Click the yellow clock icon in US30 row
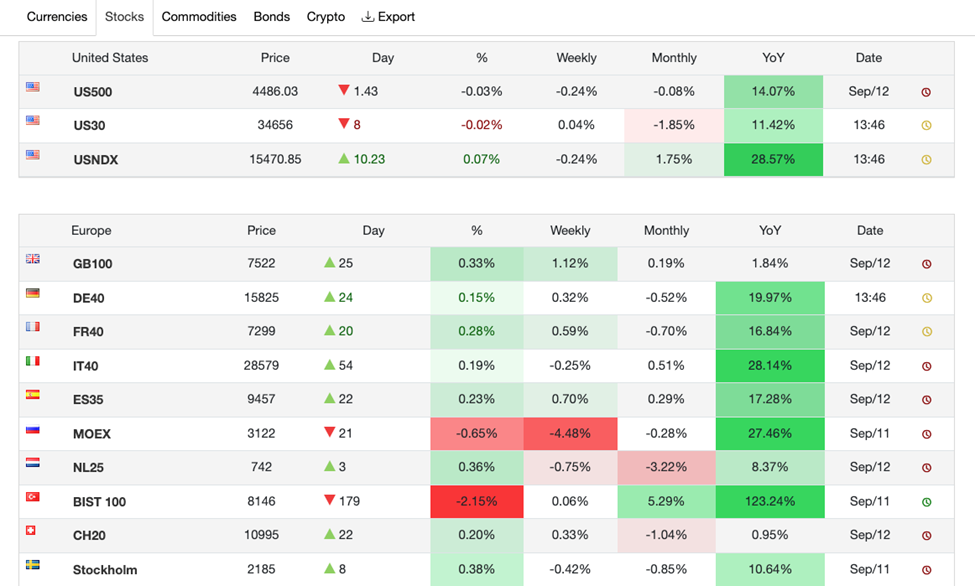The width and height of the screenshot is (975, 586). pyautogui.click(x=926, y=126)
